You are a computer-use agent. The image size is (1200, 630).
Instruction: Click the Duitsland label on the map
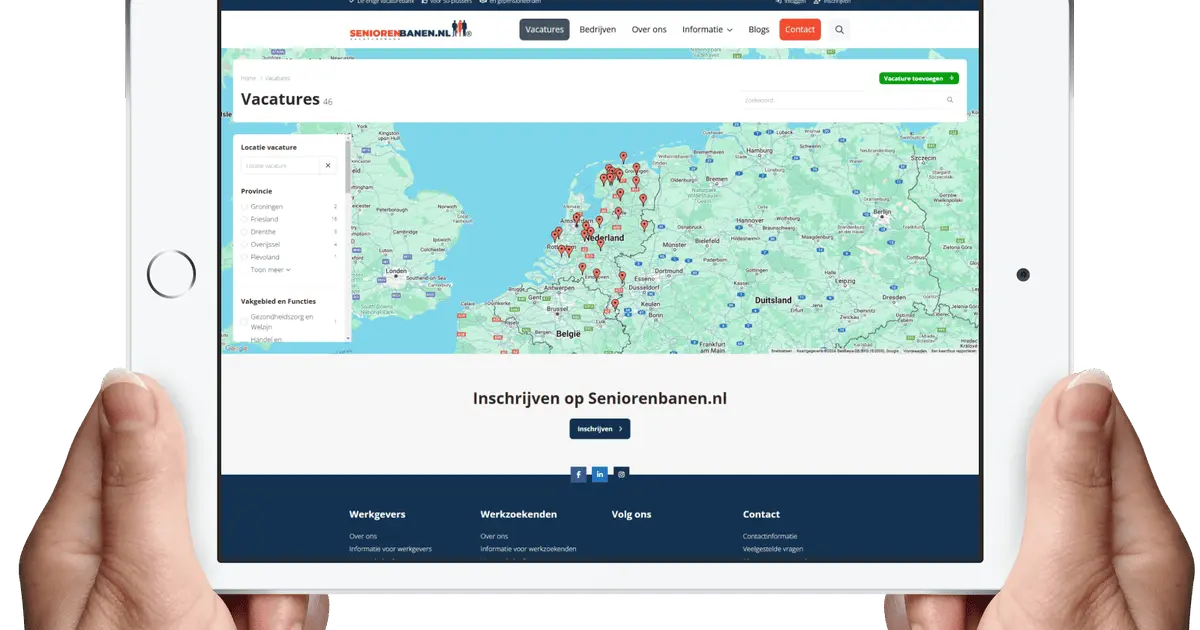pos(773,300)
